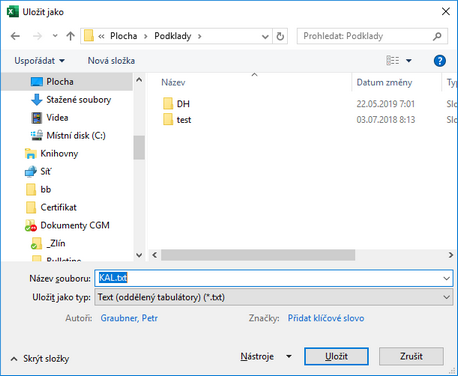Click the DH folder icon
The image size is (458, 376).
[x=168, y=104]
